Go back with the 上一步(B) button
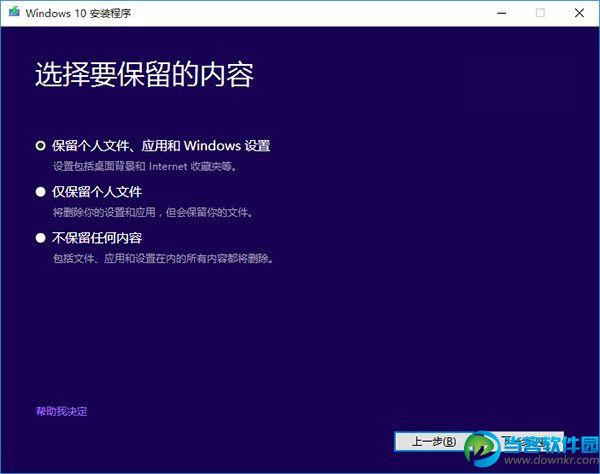The height and width of the screenshot is (474, 600). pyautogui.click(x=433, y=441)
